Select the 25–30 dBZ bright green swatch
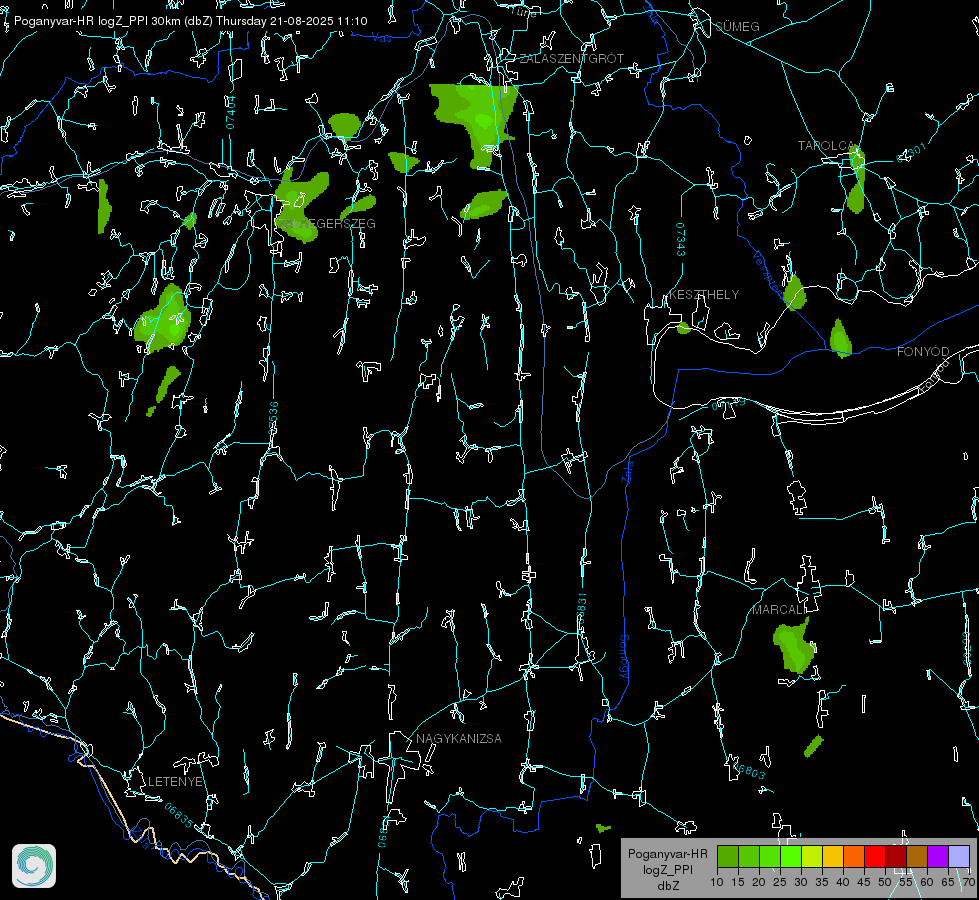 tap(791, 856)
